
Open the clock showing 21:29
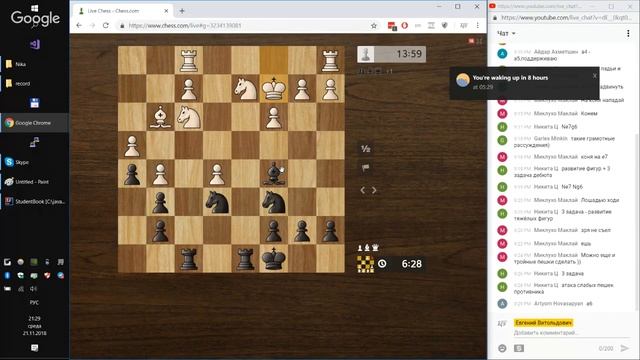coord(35,325)
